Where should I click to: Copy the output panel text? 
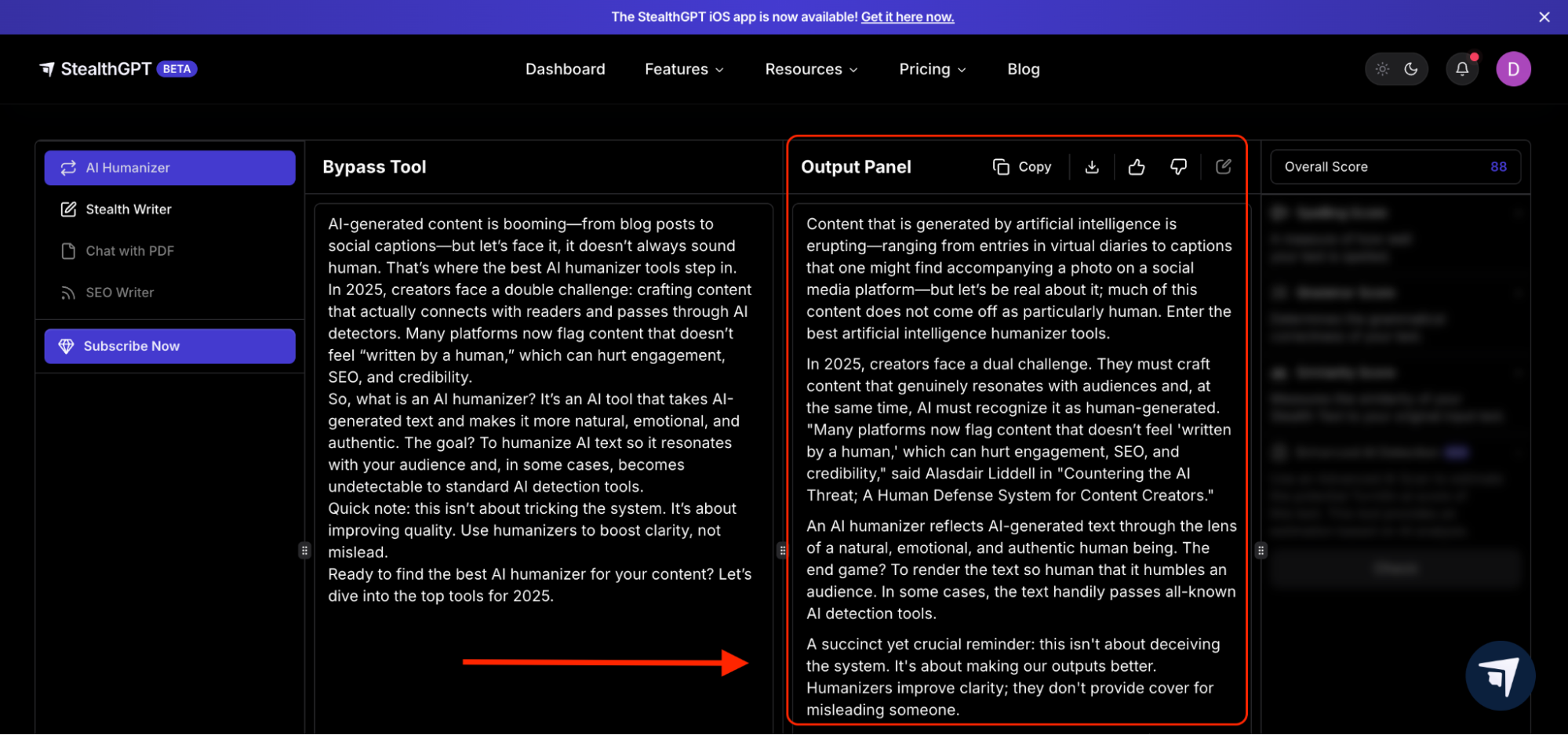(1022, 167)
